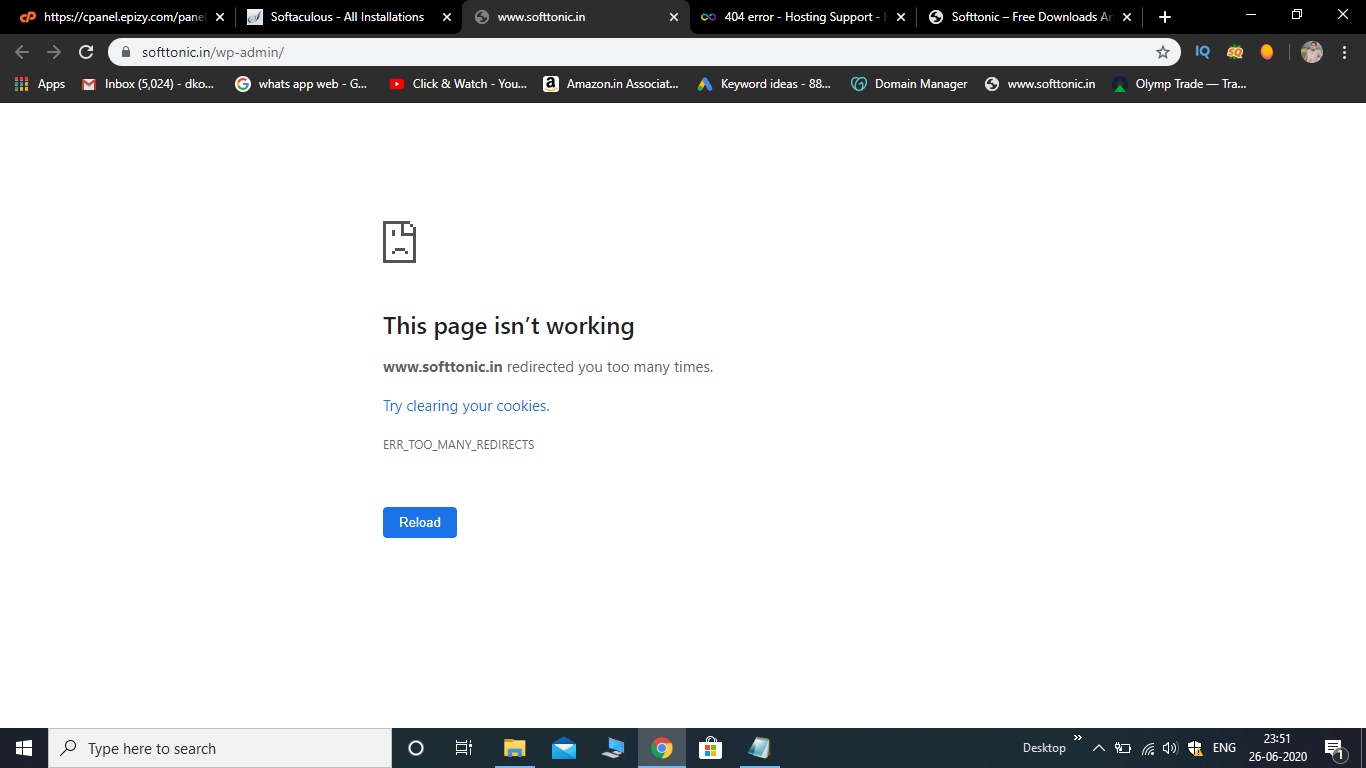Reload page using the toolbar refresh icon
Viewport: 1366px width, 768px height.
tap(86, 52)
